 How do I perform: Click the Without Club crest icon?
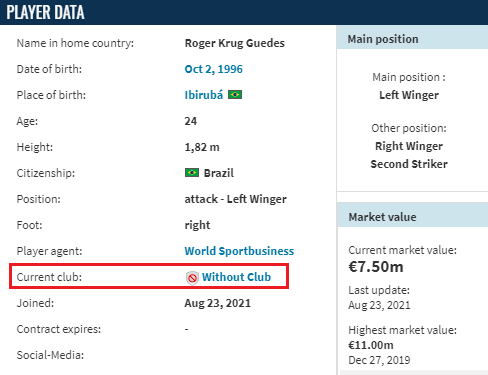click(192, 278)
